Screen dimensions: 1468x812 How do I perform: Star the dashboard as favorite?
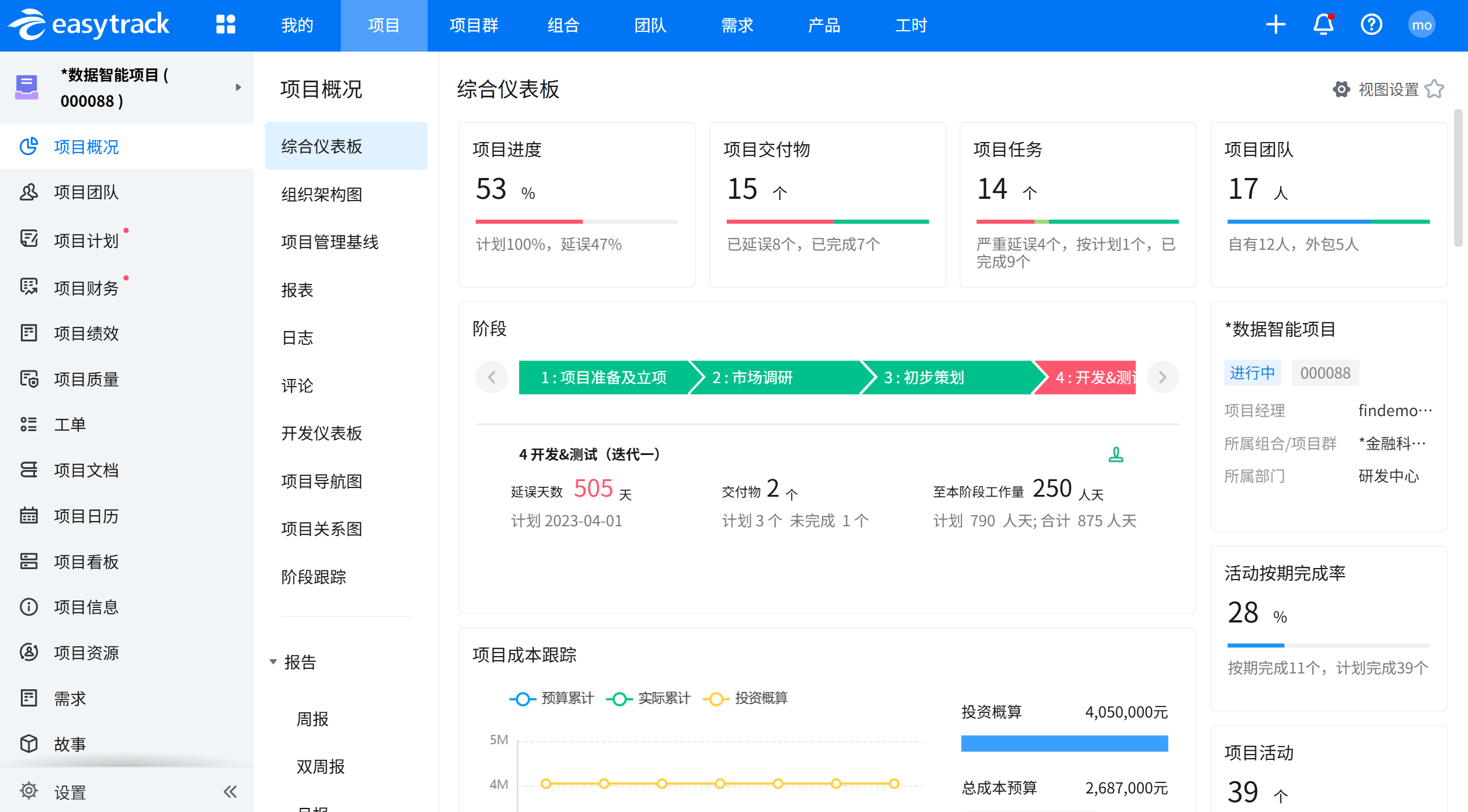coord(1434,89)
